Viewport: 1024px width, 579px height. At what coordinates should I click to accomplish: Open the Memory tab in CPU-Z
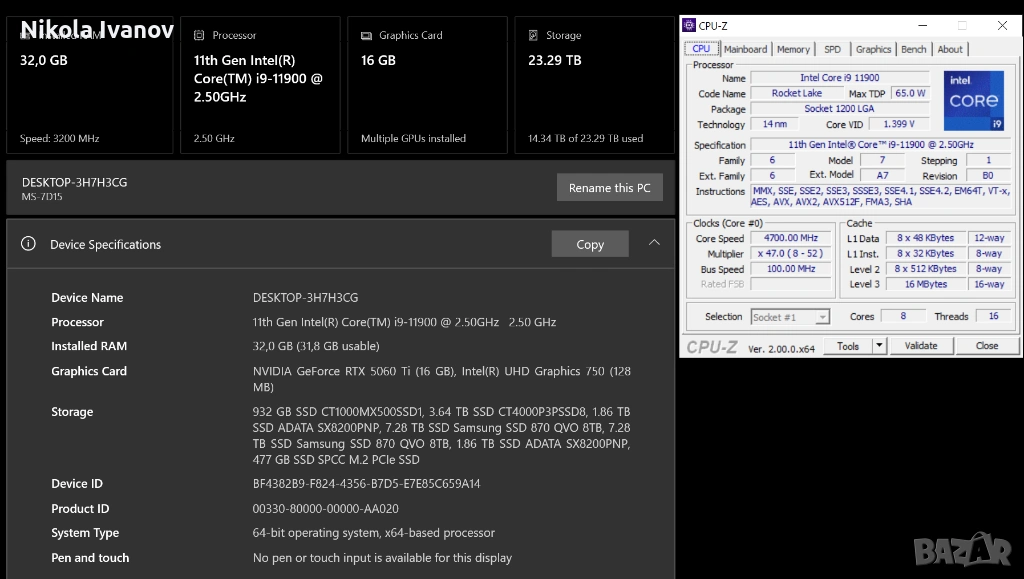click(x=793, y=49)
